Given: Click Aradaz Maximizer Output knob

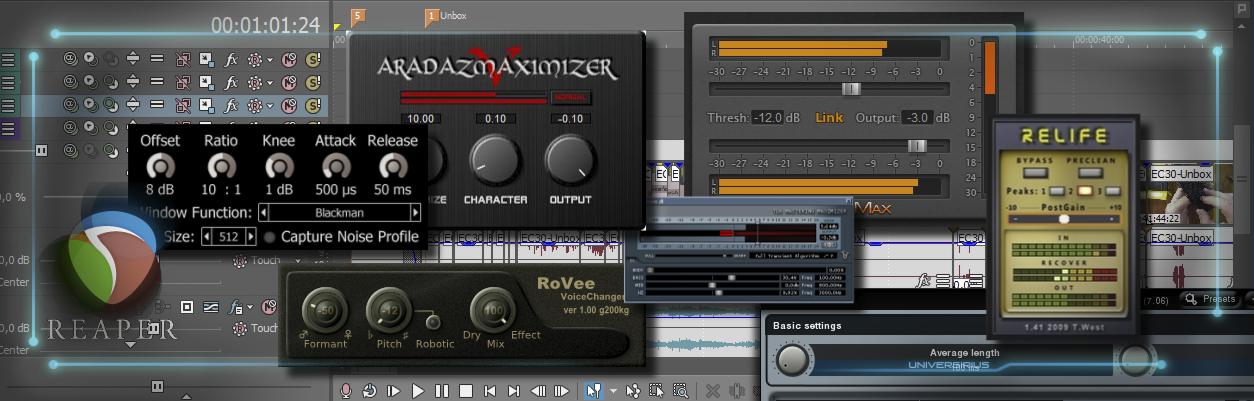Looking at the screenshot, I should (570, 160).
